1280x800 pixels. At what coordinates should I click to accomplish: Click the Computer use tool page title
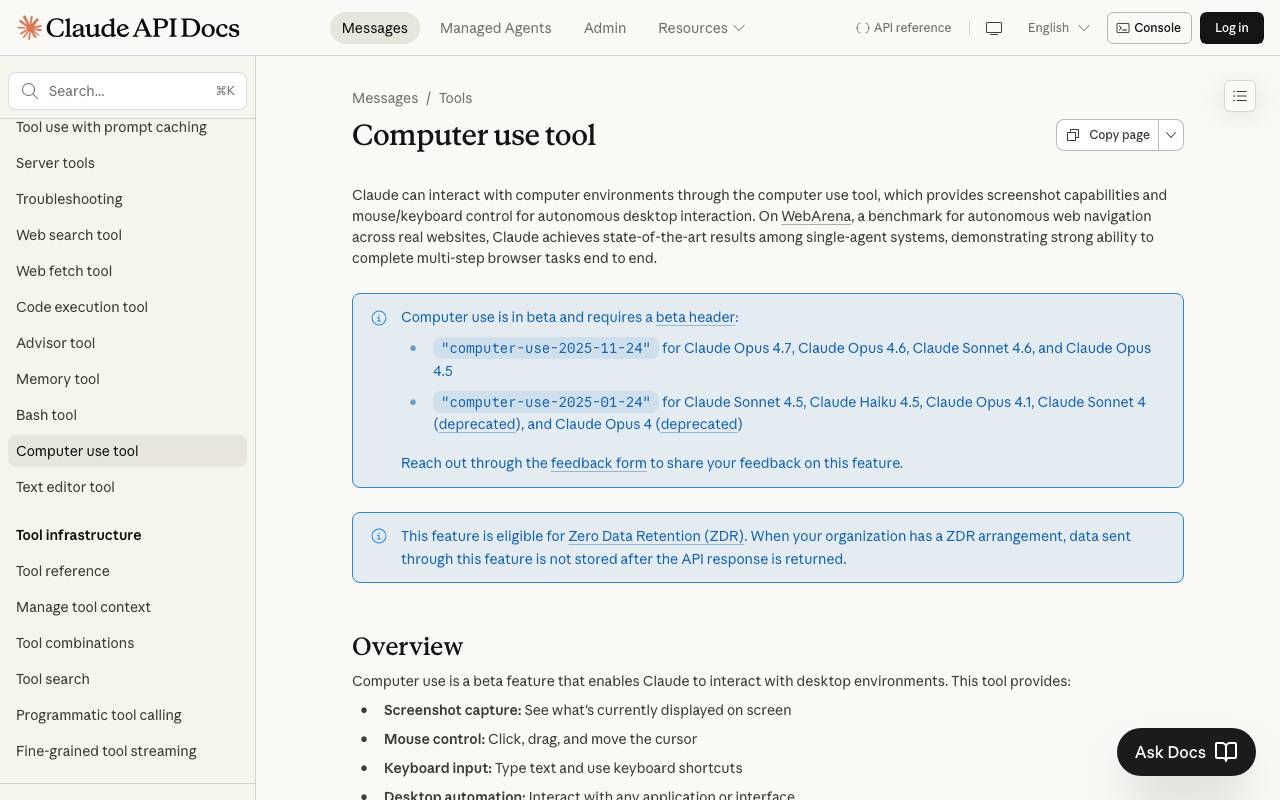[474, 135]
